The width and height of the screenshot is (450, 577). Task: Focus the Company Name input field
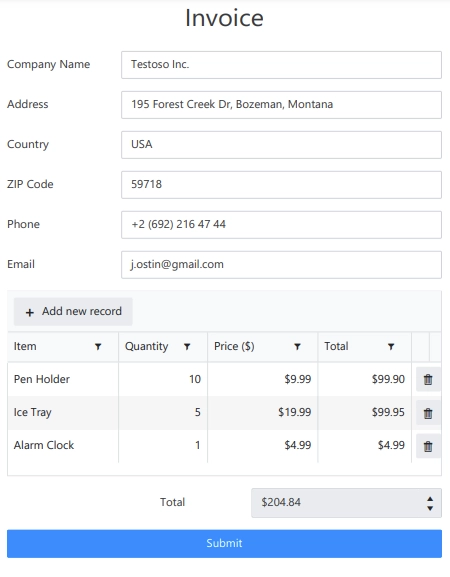point(281,65)
